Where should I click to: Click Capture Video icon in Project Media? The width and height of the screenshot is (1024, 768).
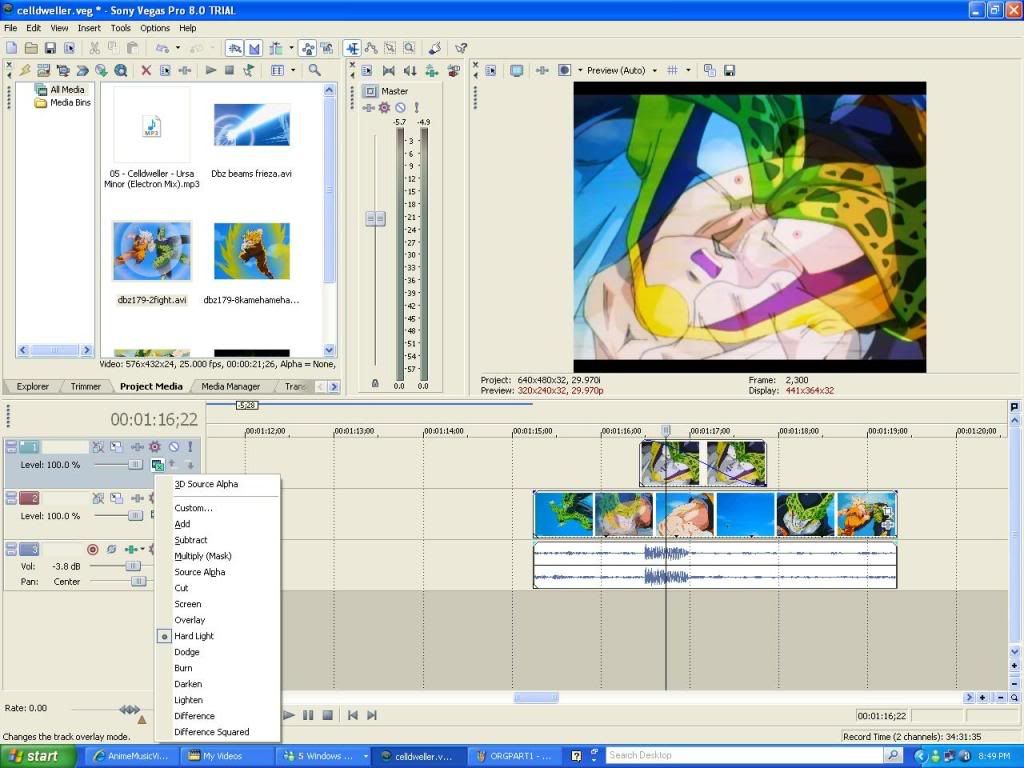63,70
